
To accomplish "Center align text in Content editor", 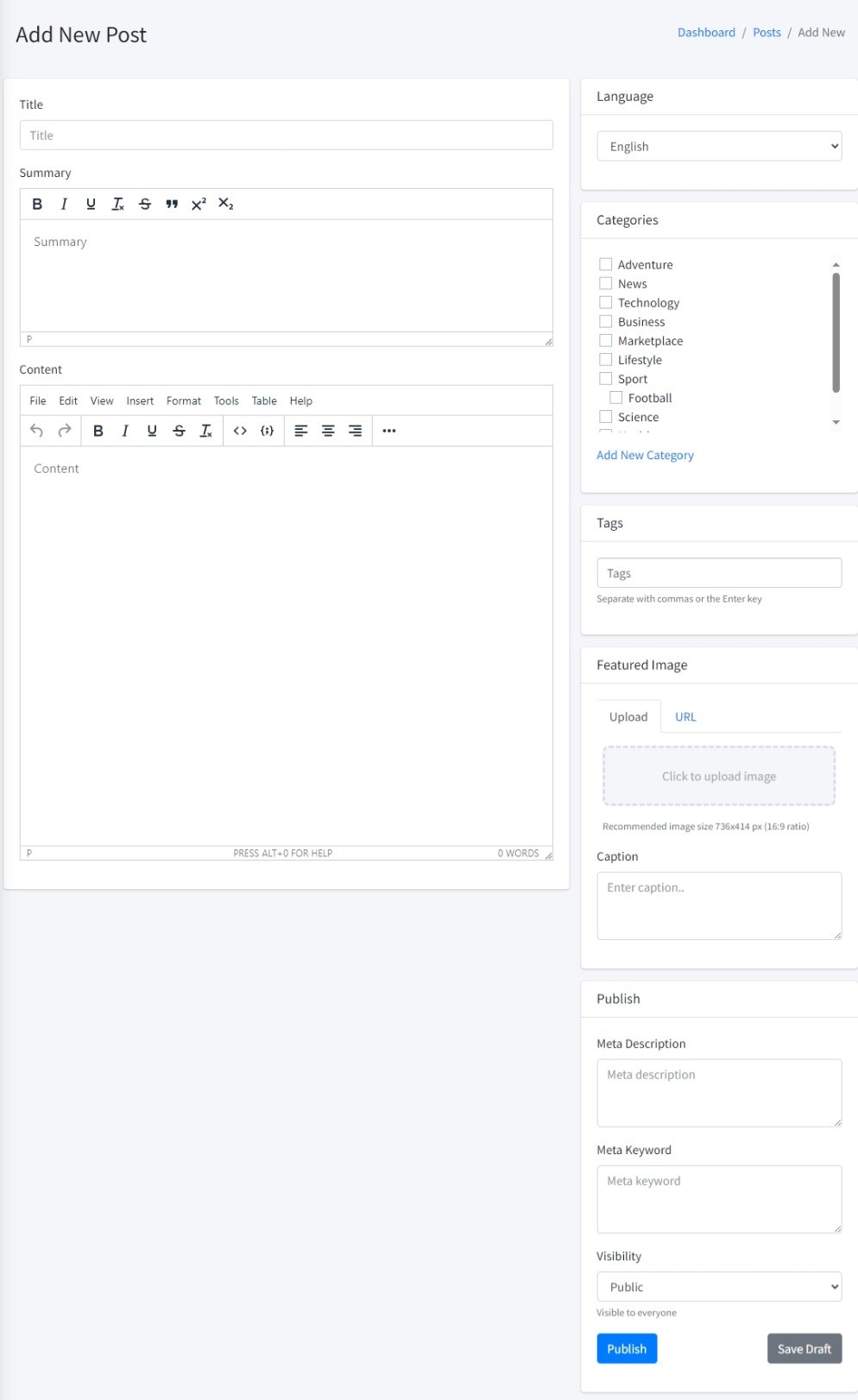I will (328, 431).
